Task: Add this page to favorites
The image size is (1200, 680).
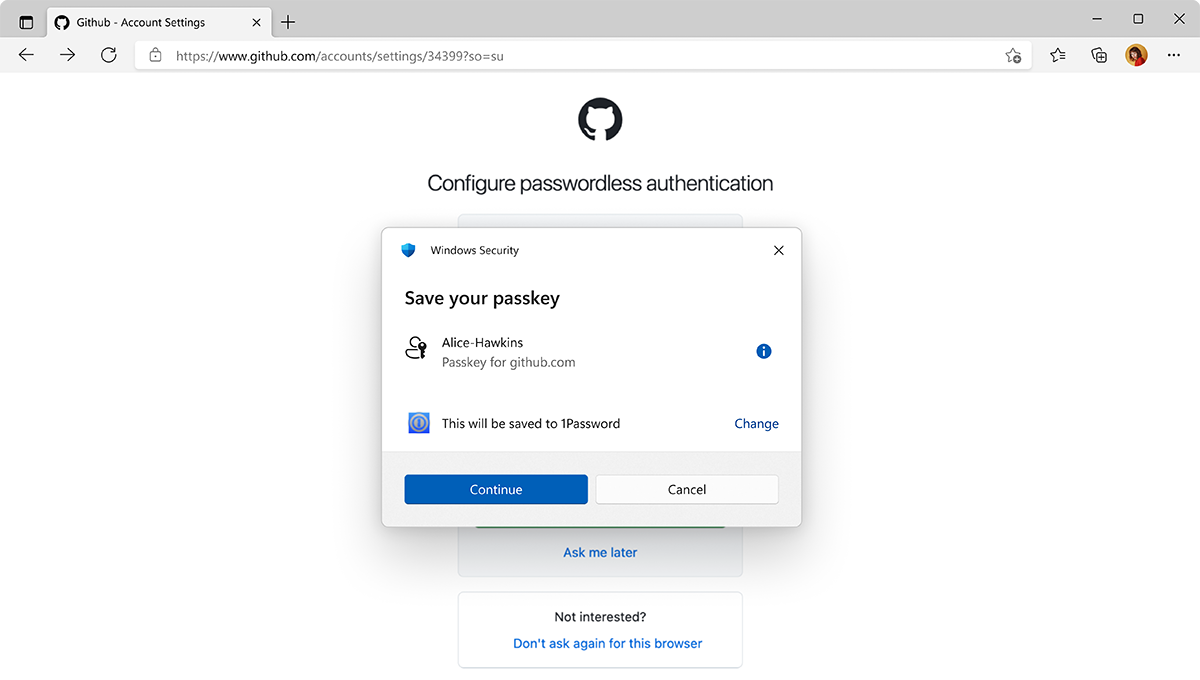Action: tap(1013, 56)
